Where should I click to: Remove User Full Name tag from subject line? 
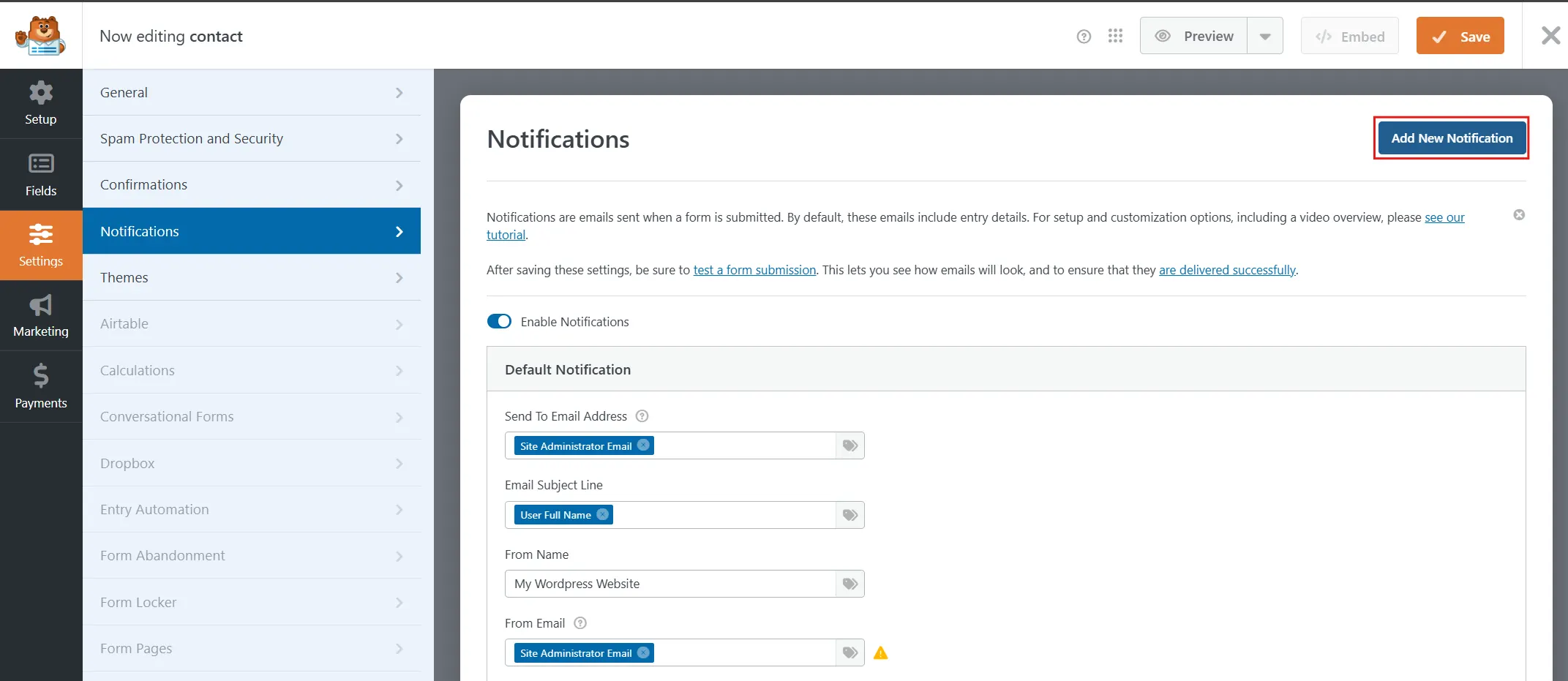coord(602,514)
